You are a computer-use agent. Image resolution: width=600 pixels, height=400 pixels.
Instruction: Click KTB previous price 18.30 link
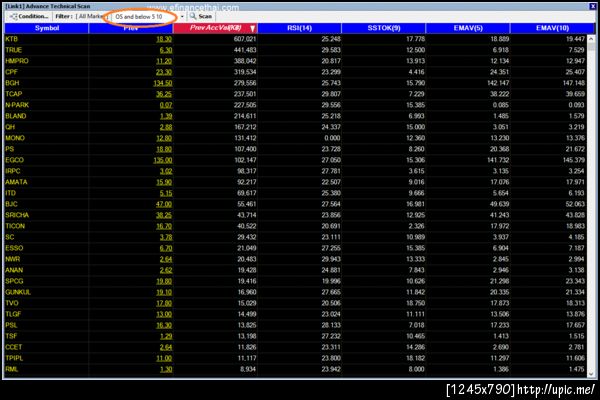click(164, 39)
